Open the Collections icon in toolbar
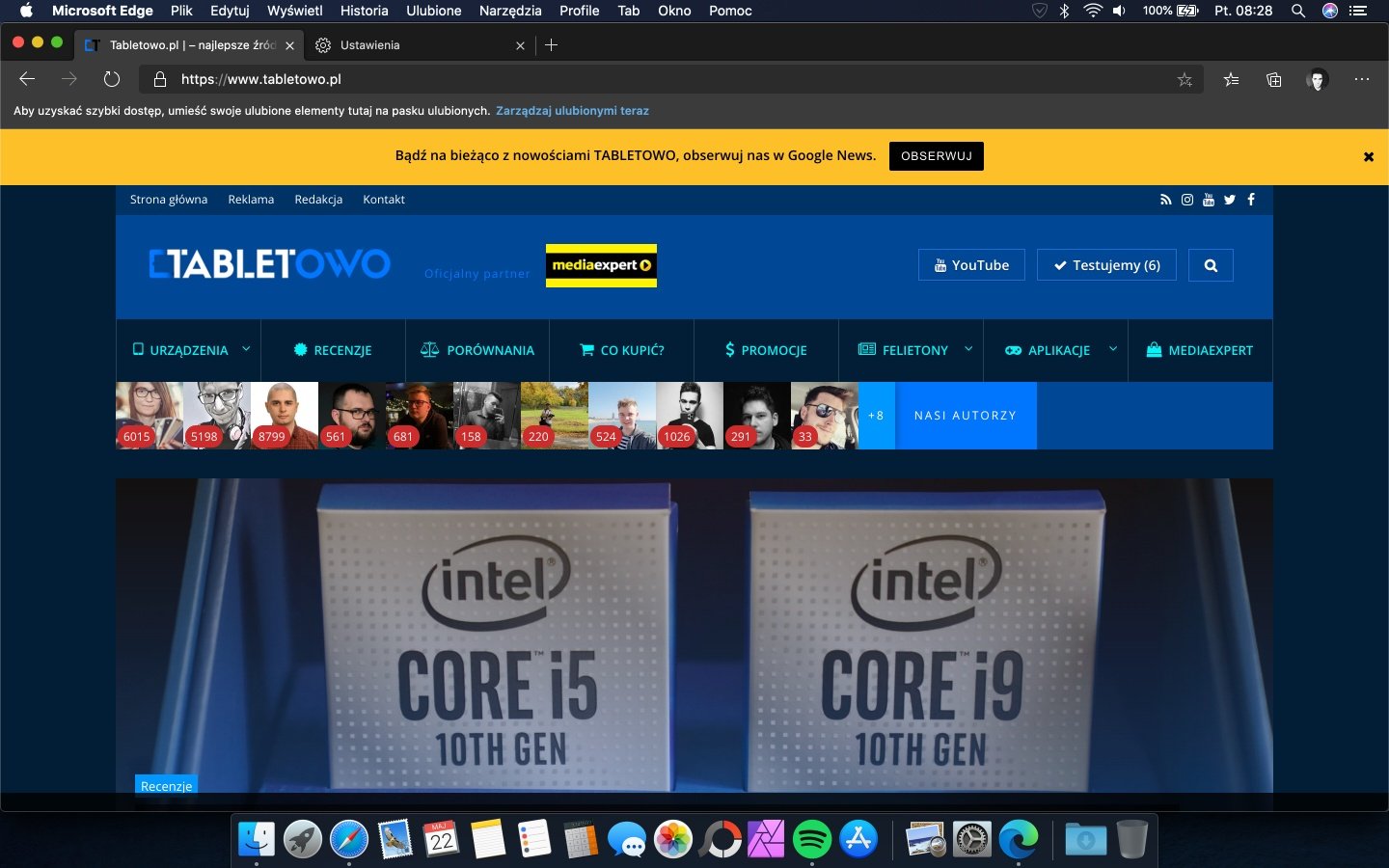The height and width of the screenshot is (868, 1389). click(x=1274, y=80)
